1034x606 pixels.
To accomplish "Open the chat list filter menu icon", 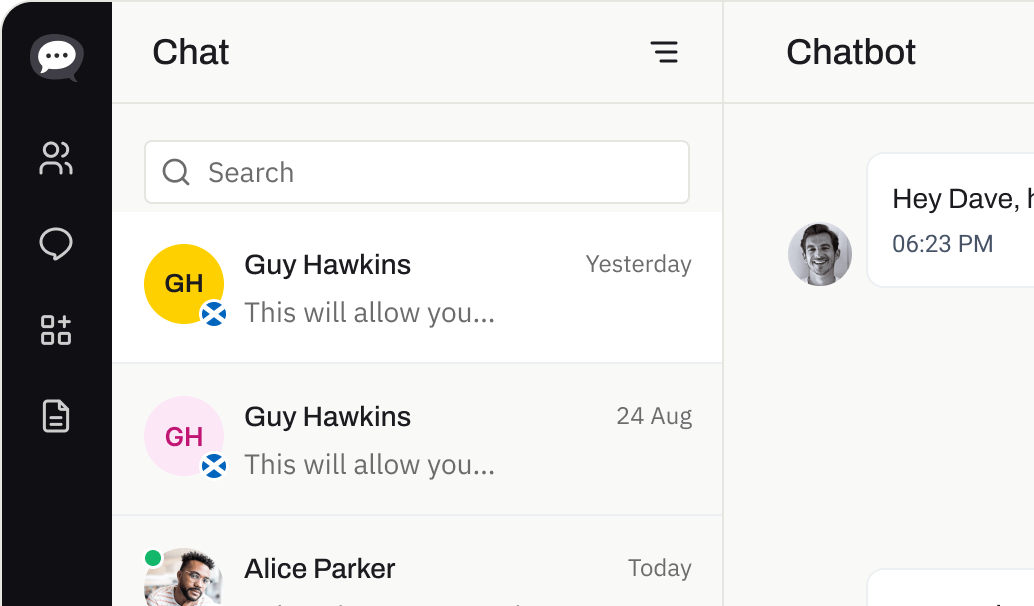I will click(x=664, y=52).
